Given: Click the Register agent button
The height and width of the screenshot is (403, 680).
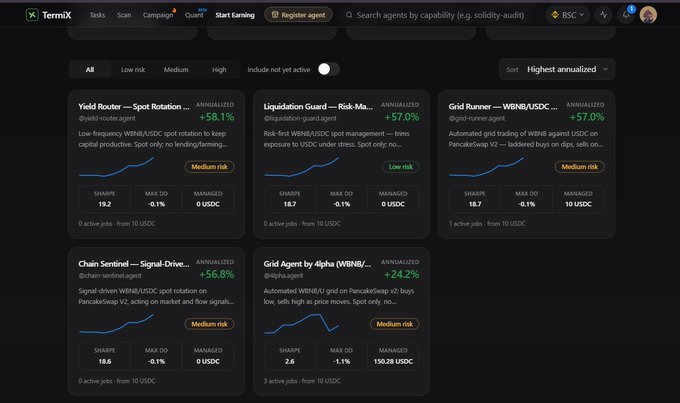Looking at the screenshot, I should coord(298,15).
